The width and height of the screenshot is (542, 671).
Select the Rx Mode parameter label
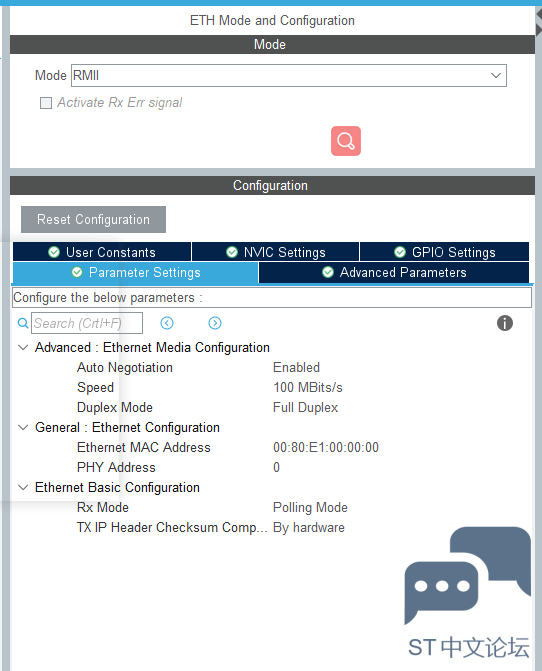tap(103, 508)
